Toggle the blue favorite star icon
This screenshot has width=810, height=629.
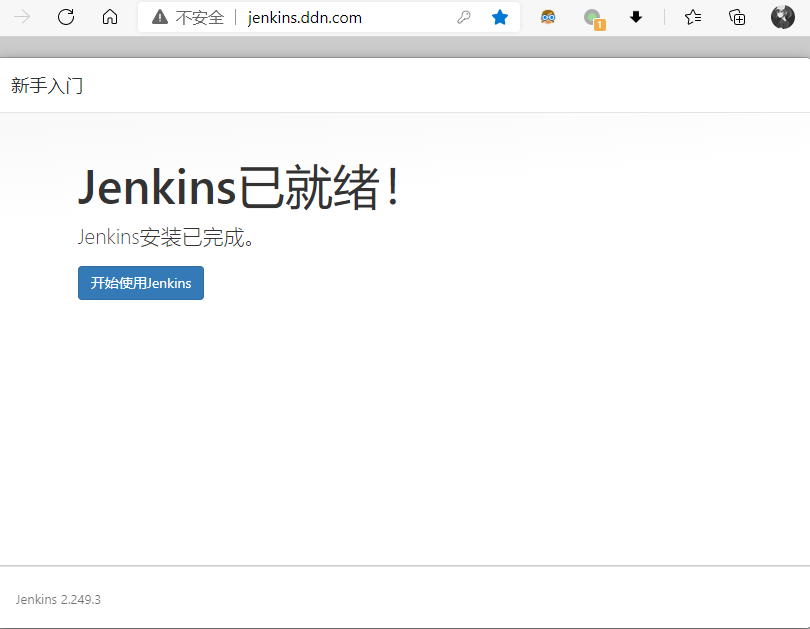pyautogui.click(x=500, y=18)
